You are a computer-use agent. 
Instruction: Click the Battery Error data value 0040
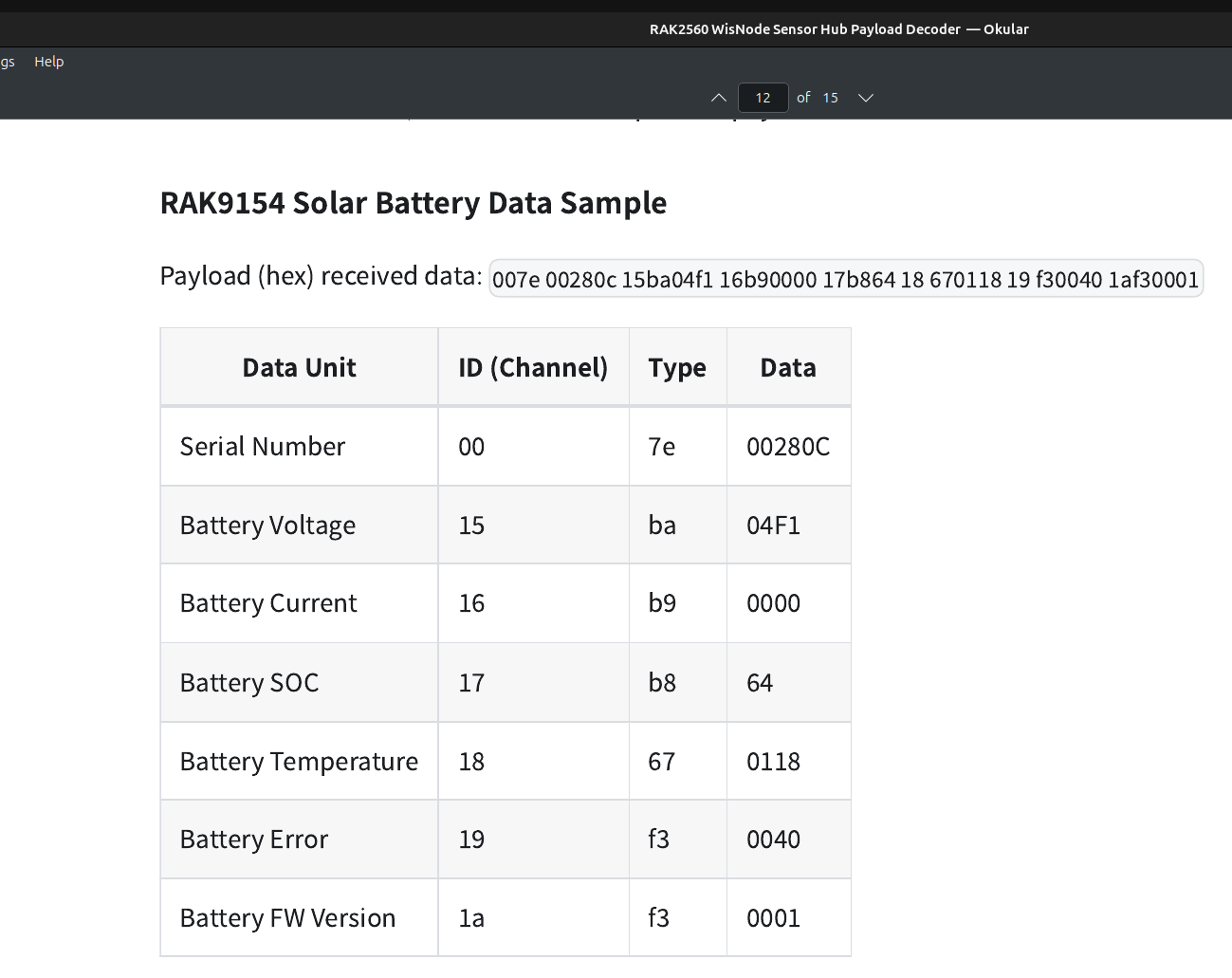click(x=773, y=840)
